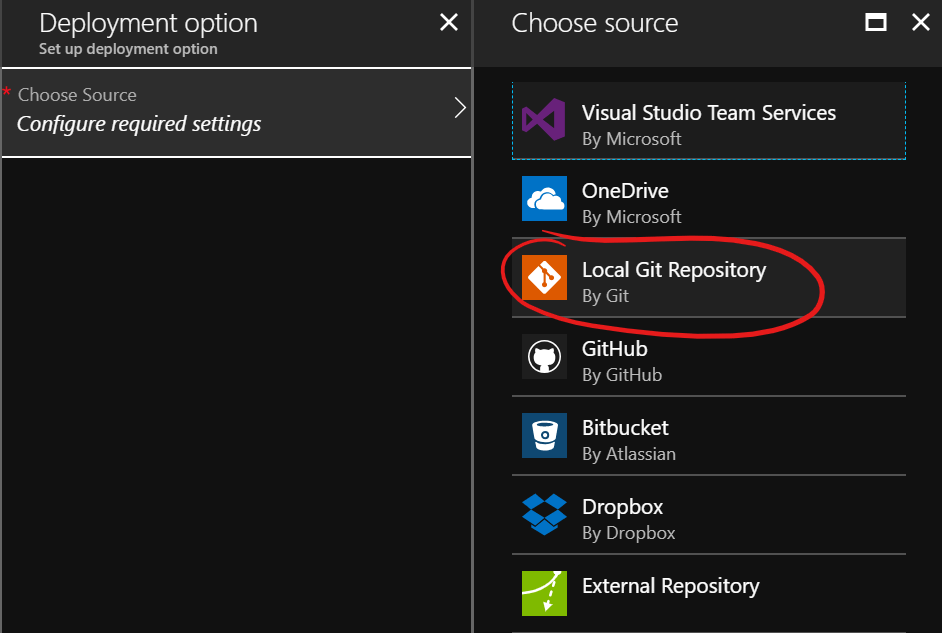Close the Deployment option blade
Image resolution: width=942 pixels, height=633 pixels.
coord(449,22)
